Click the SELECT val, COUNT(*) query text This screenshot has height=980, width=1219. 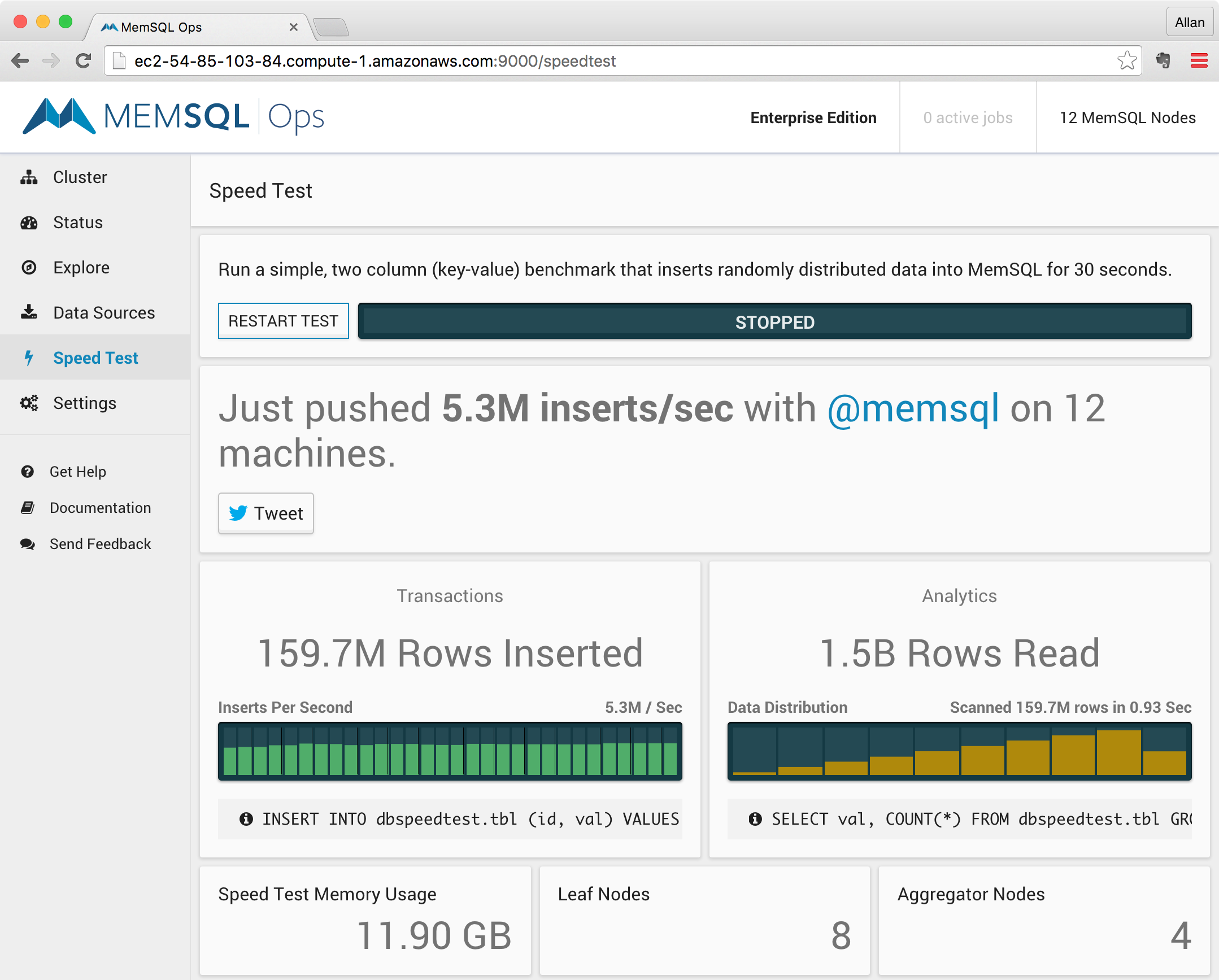[982, 818]
